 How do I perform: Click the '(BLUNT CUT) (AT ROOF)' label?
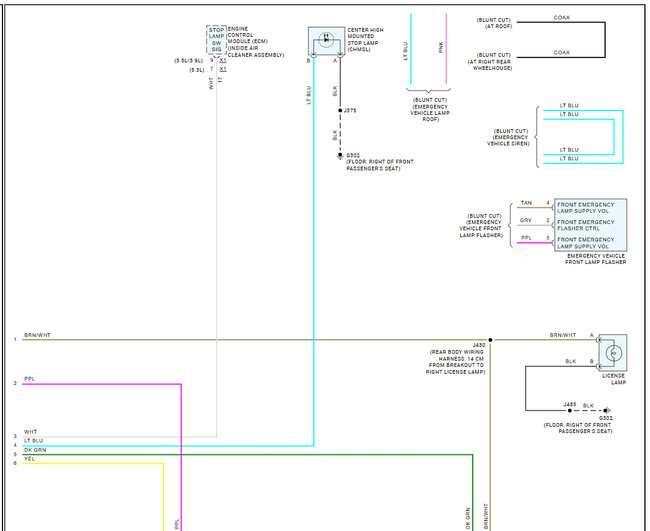(x=494, y=23)
